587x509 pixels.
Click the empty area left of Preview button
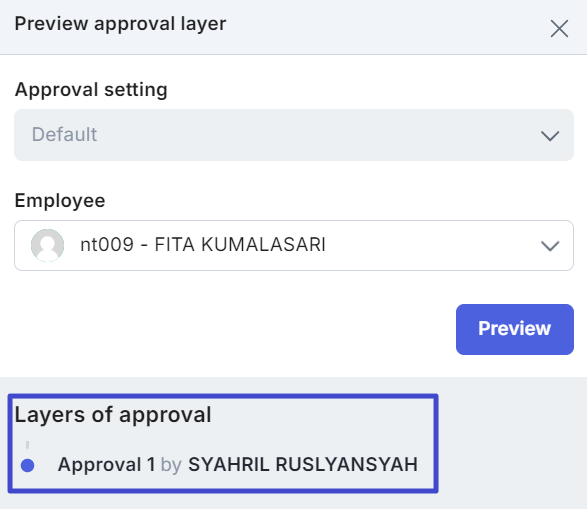[x=232, y=329]
